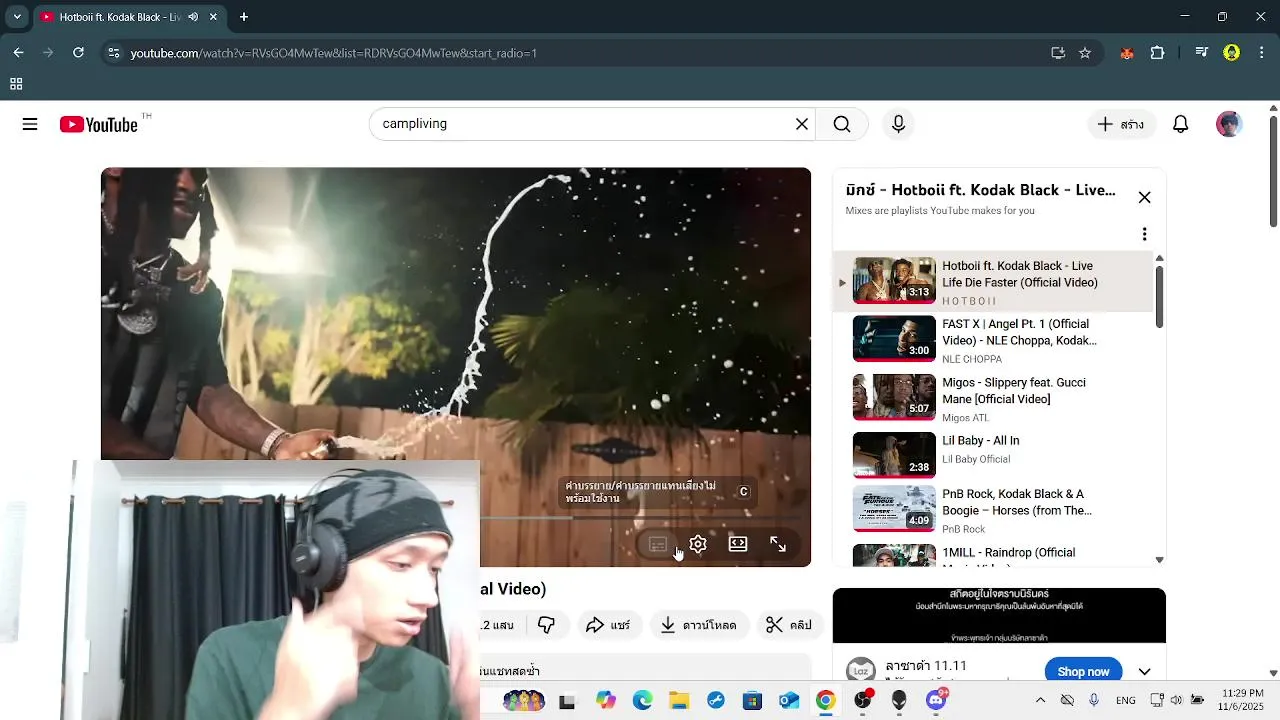This screenshot has width=1280, height=720.
Task: Launch Discord from the taskbar
Action: 937,700
